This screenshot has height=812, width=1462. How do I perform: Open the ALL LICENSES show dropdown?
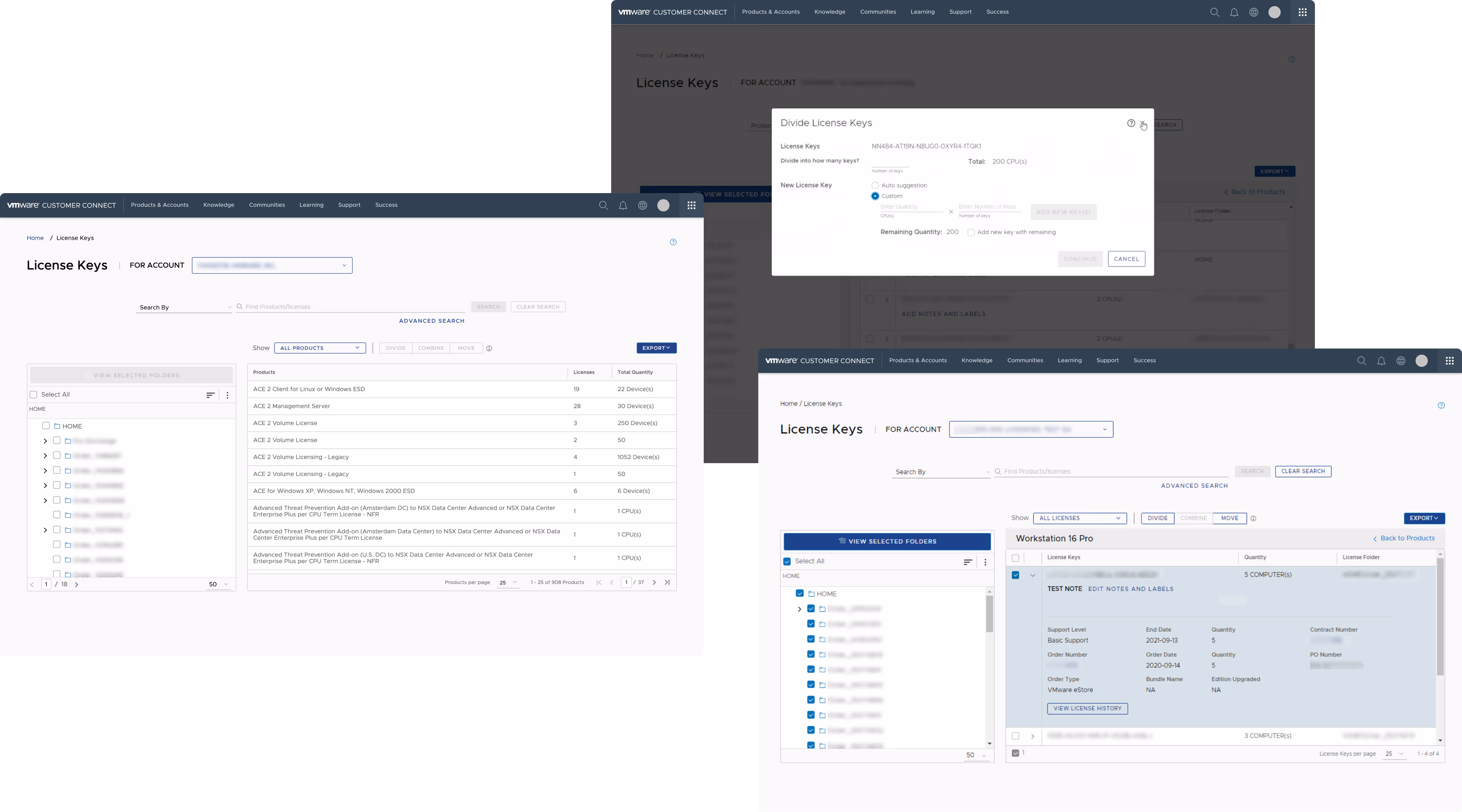click(1080, 518)
